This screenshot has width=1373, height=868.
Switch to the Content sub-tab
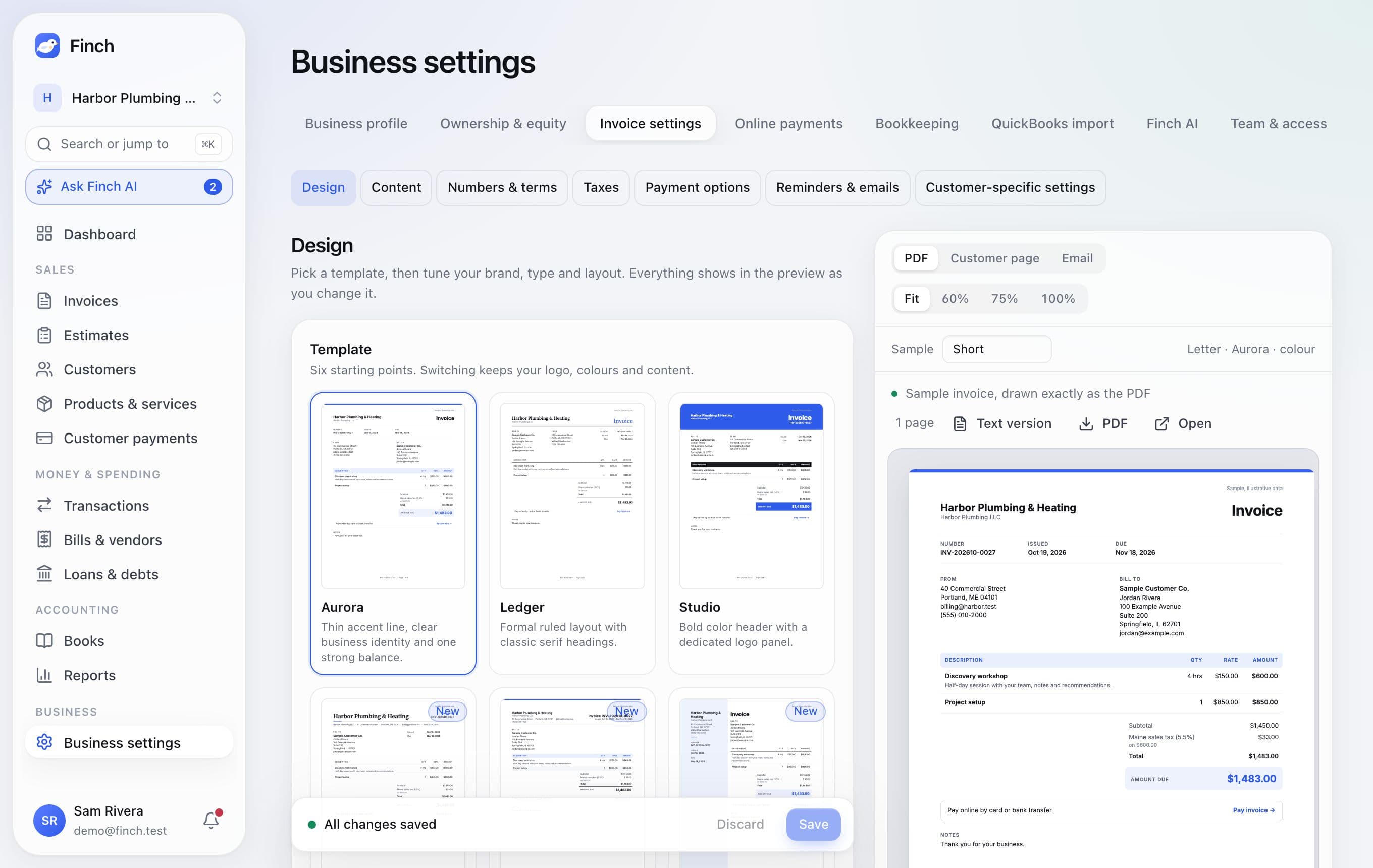[x=396, y=188]
